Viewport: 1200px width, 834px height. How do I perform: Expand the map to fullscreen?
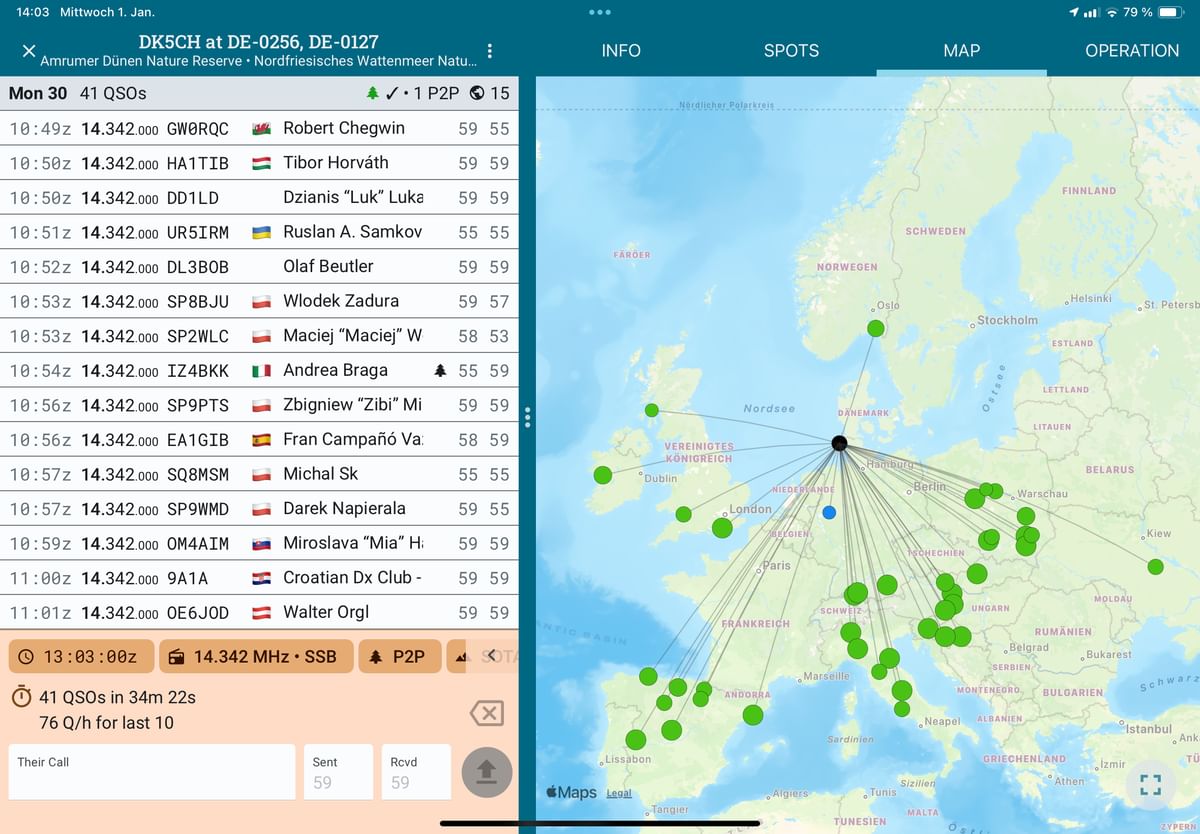pos(1151,784)
